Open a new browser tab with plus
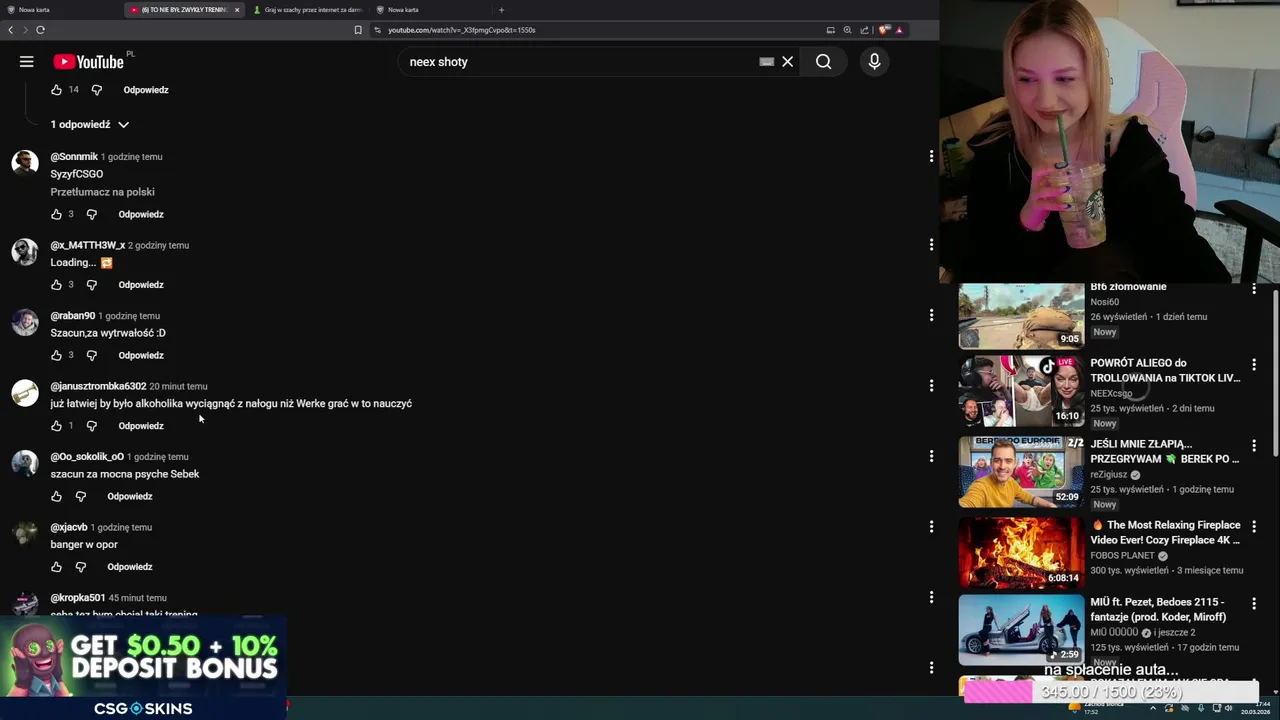1280x720 pixels. [501, 10]
